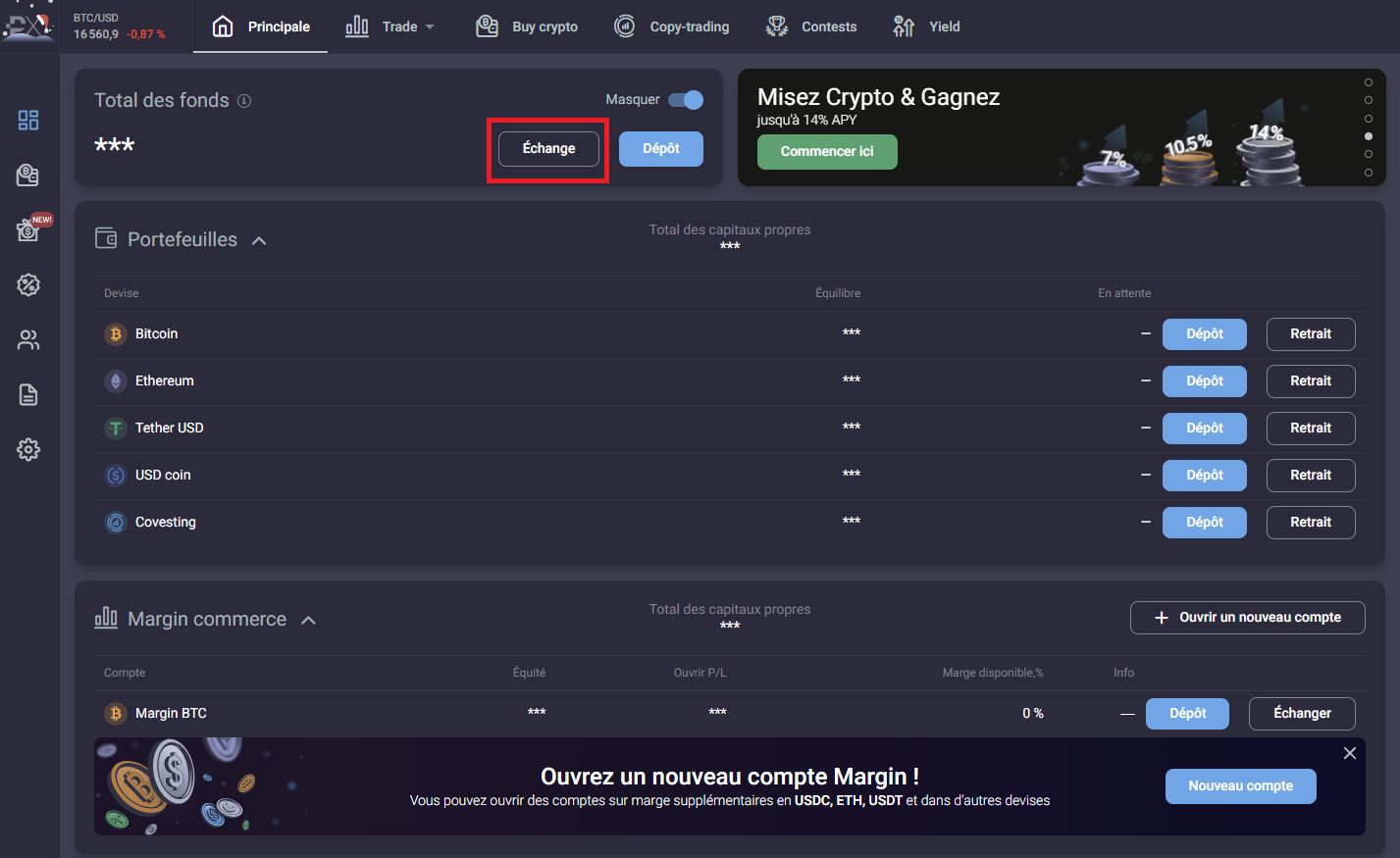1400x858 pixels.
Task: Select the second banner carousel dot
Action: pyautogui.click(x=1369, y=100)
